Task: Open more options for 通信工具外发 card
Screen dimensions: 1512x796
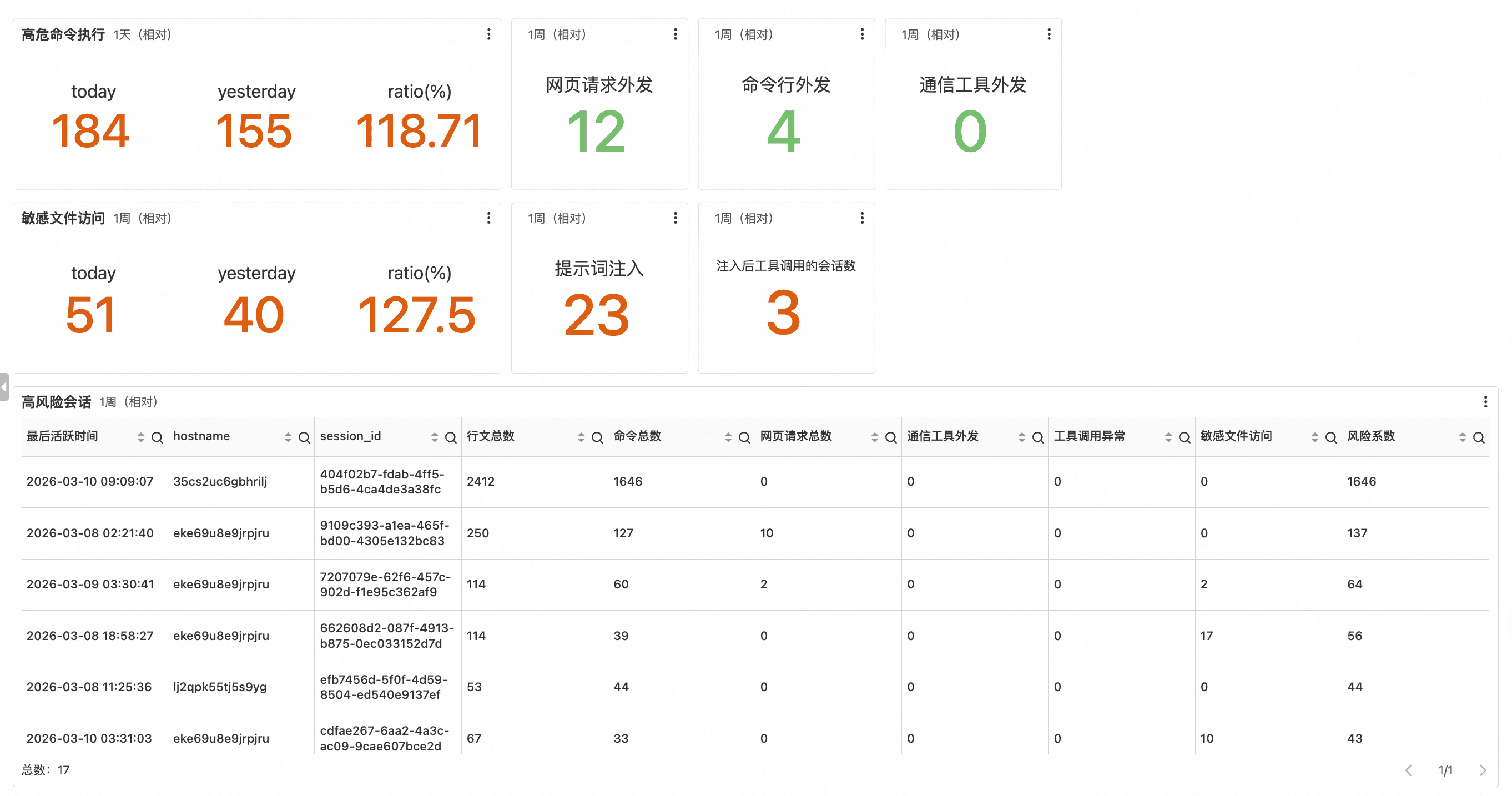Action: [1049, 34]
